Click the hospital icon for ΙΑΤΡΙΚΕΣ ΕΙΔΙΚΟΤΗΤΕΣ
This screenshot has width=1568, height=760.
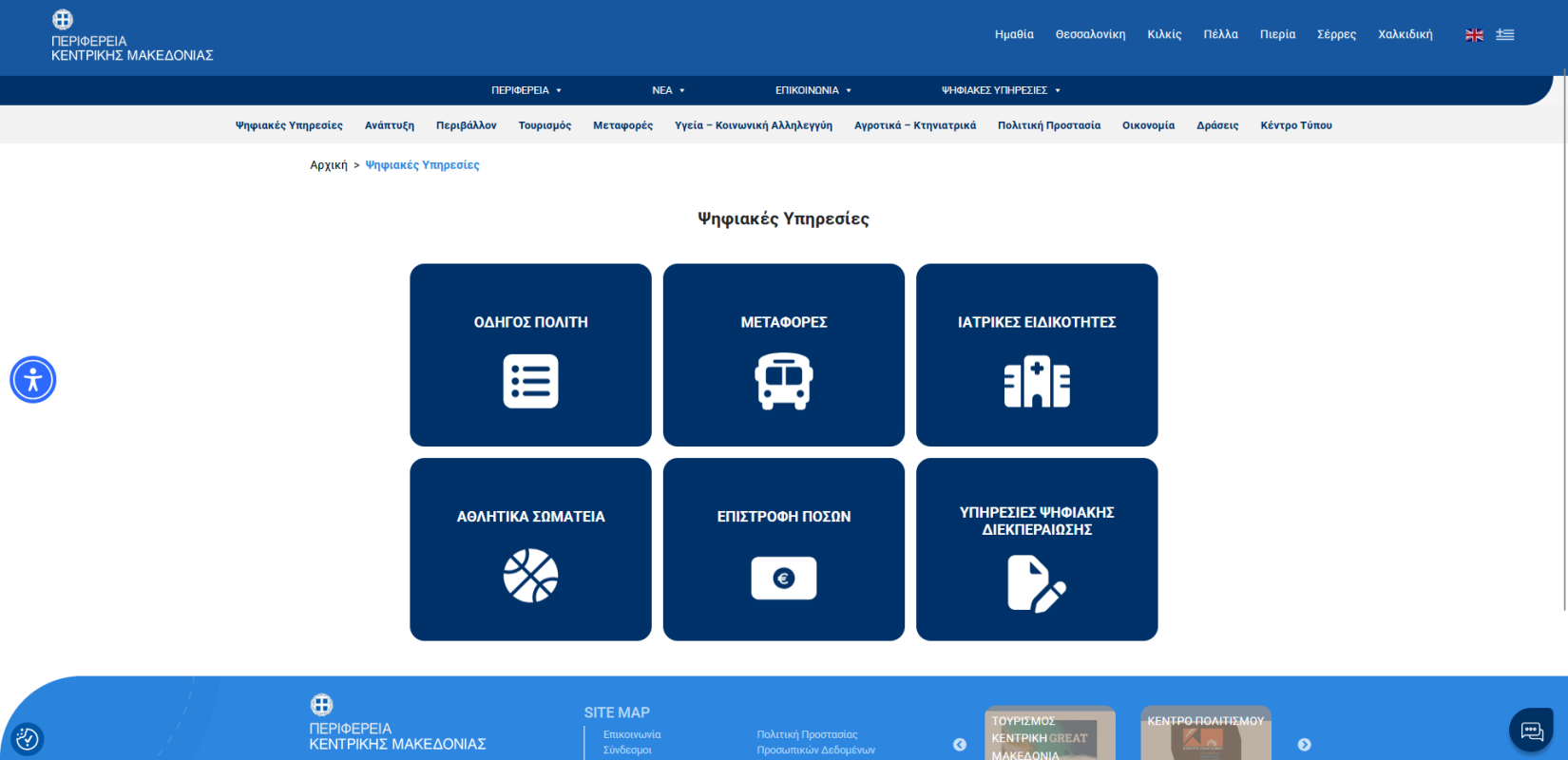[x=1037, y=382]
